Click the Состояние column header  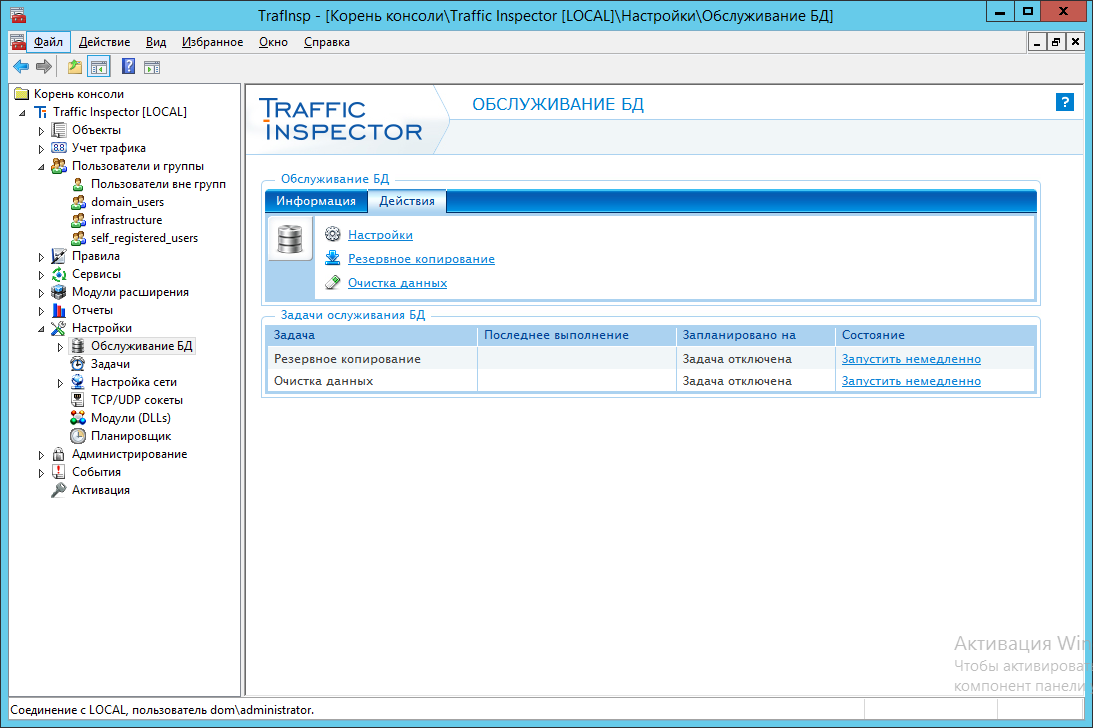coord(935,335)
